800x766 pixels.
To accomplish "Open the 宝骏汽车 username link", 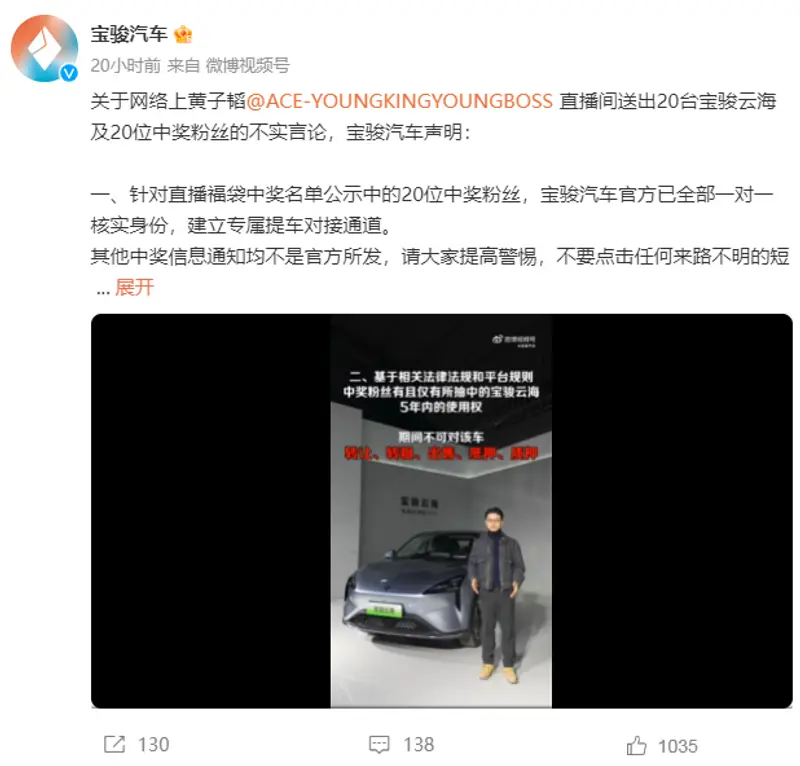I will (x=129, y=35).
